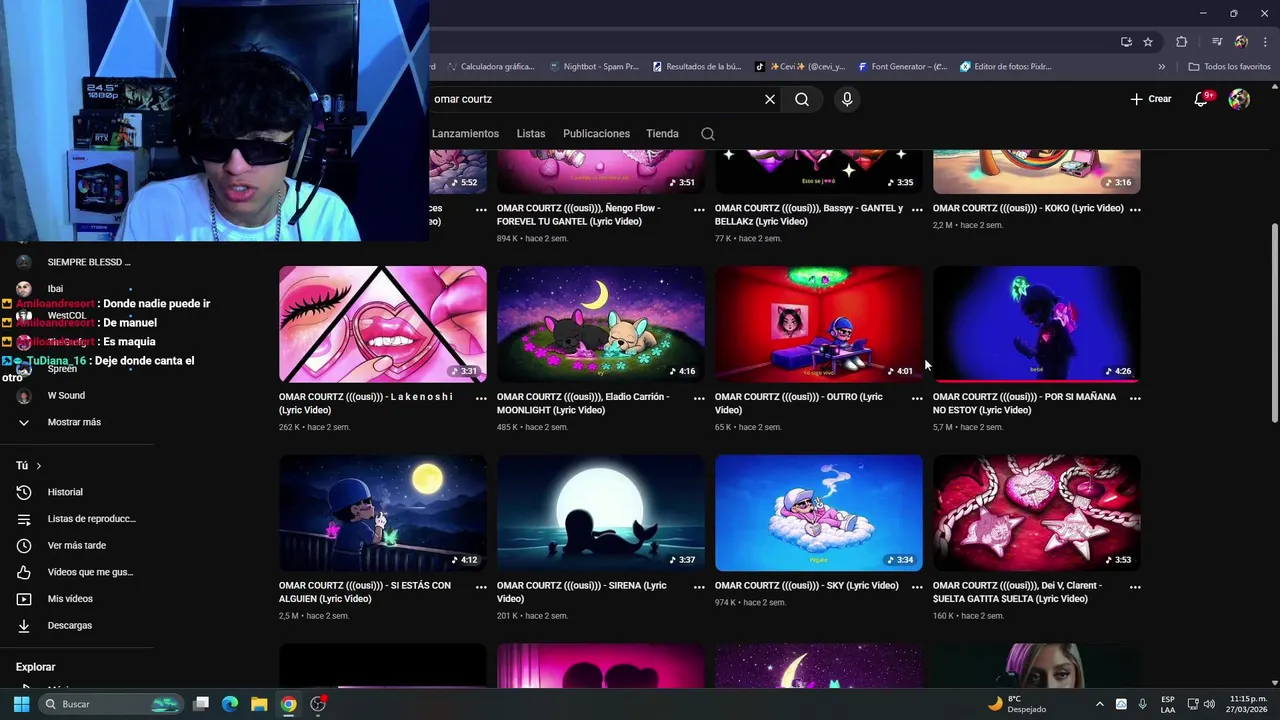Screen dimensions: 1280x720
Task: Open the Editor de fotos: Pixlr bookmark
Action: tap(1005, 67)
